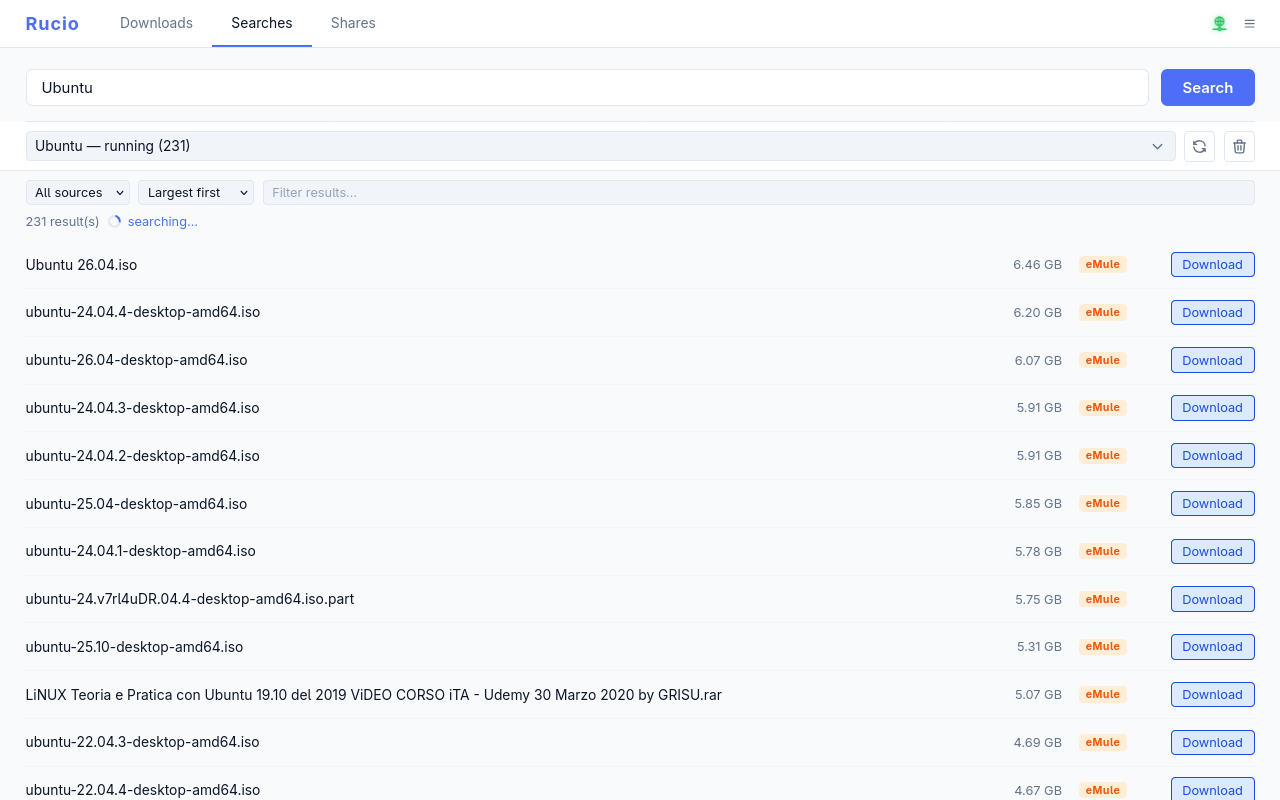Screen dimensions: 1280x800
Task: Focus the Ubuntu search query field
Action: [587, 87]
